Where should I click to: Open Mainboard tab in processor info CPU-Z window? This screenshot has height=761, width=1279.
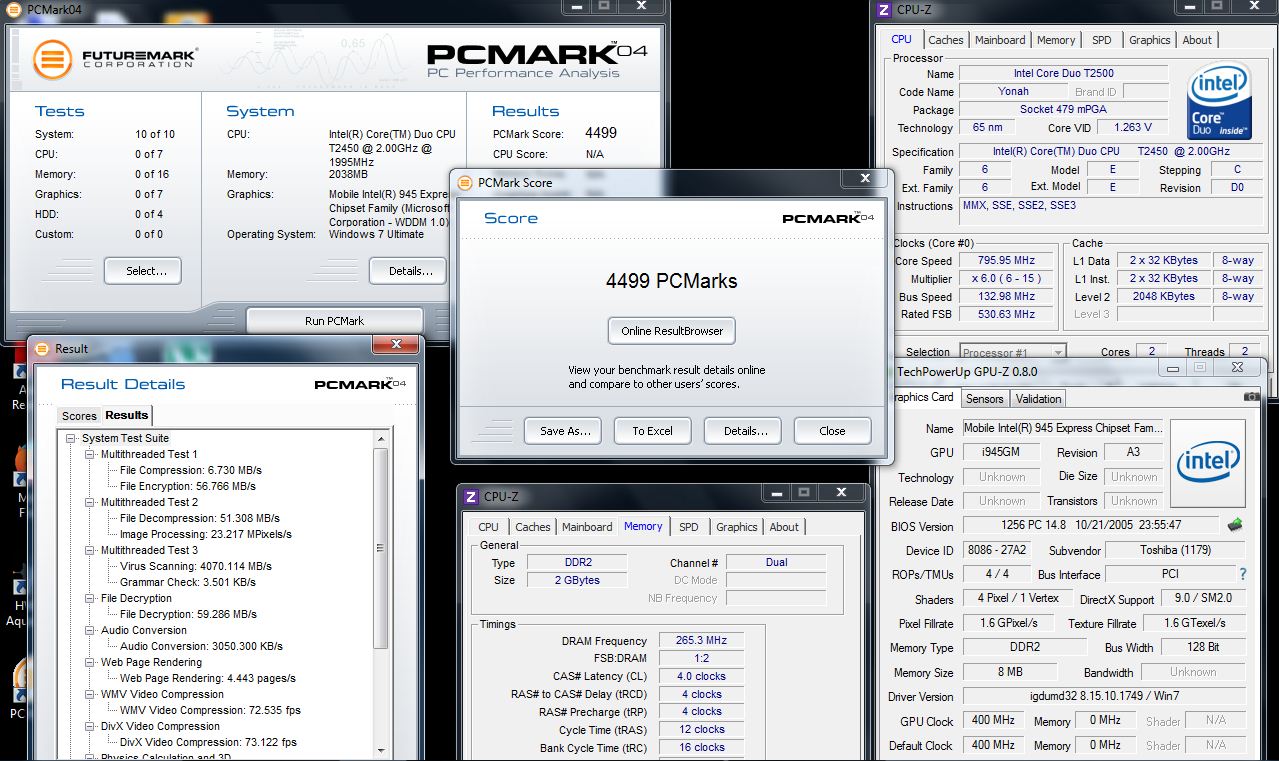click(1000, 40)
